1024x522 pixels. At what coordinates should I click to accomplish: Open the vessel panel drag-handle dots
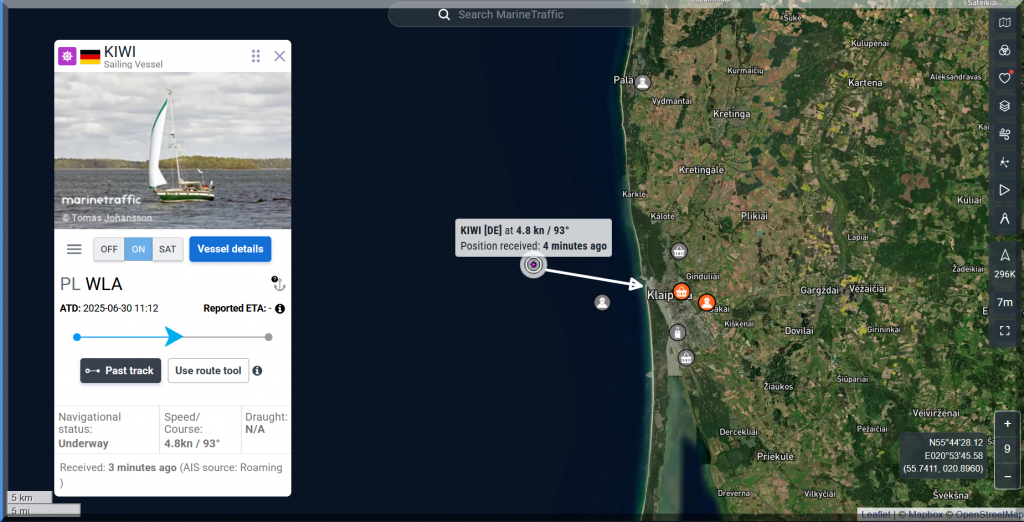(256, 56)
